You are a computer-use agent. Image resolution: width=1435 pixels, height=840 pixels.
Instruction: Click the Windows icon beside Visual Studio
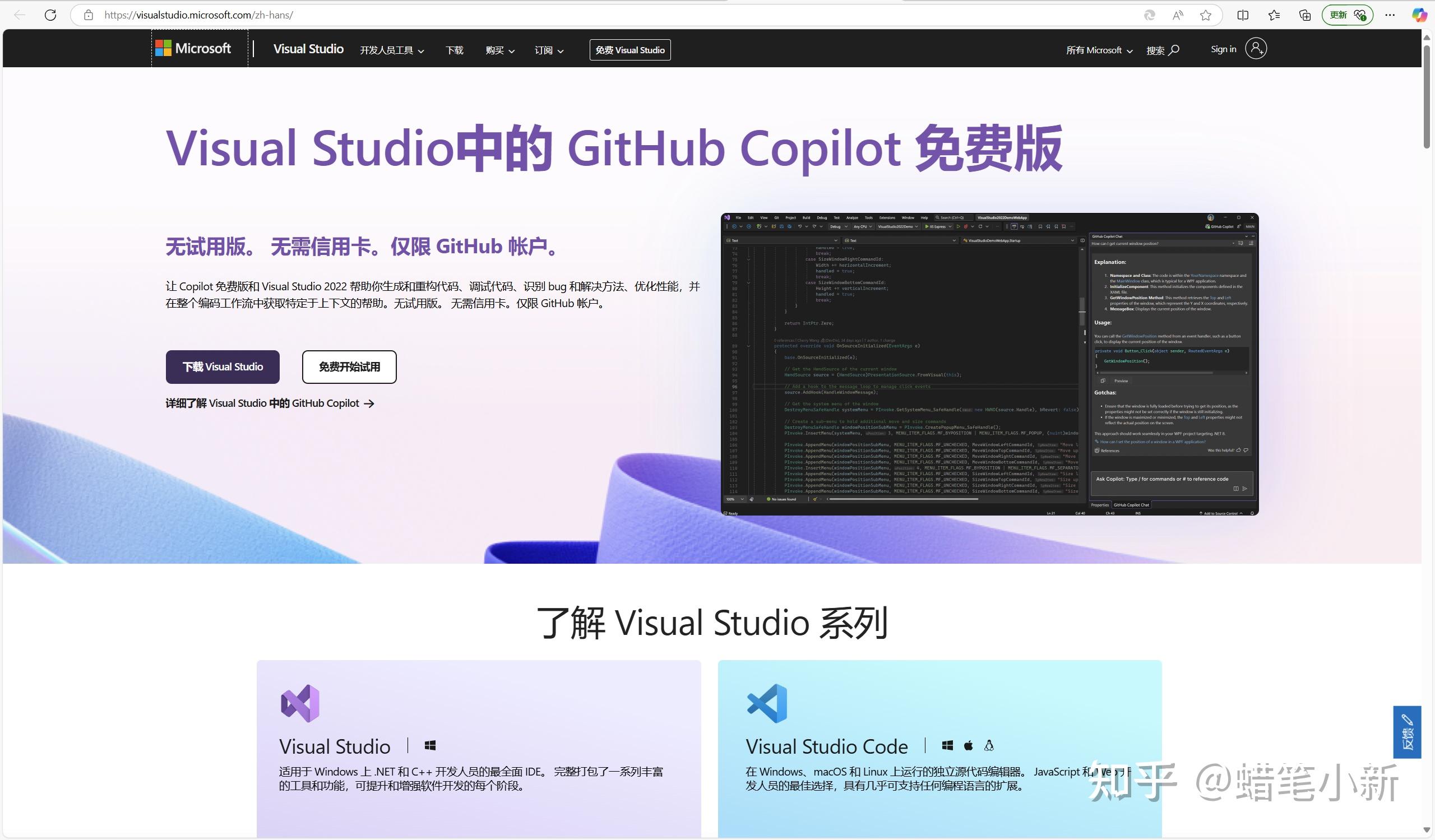point(430,745)
